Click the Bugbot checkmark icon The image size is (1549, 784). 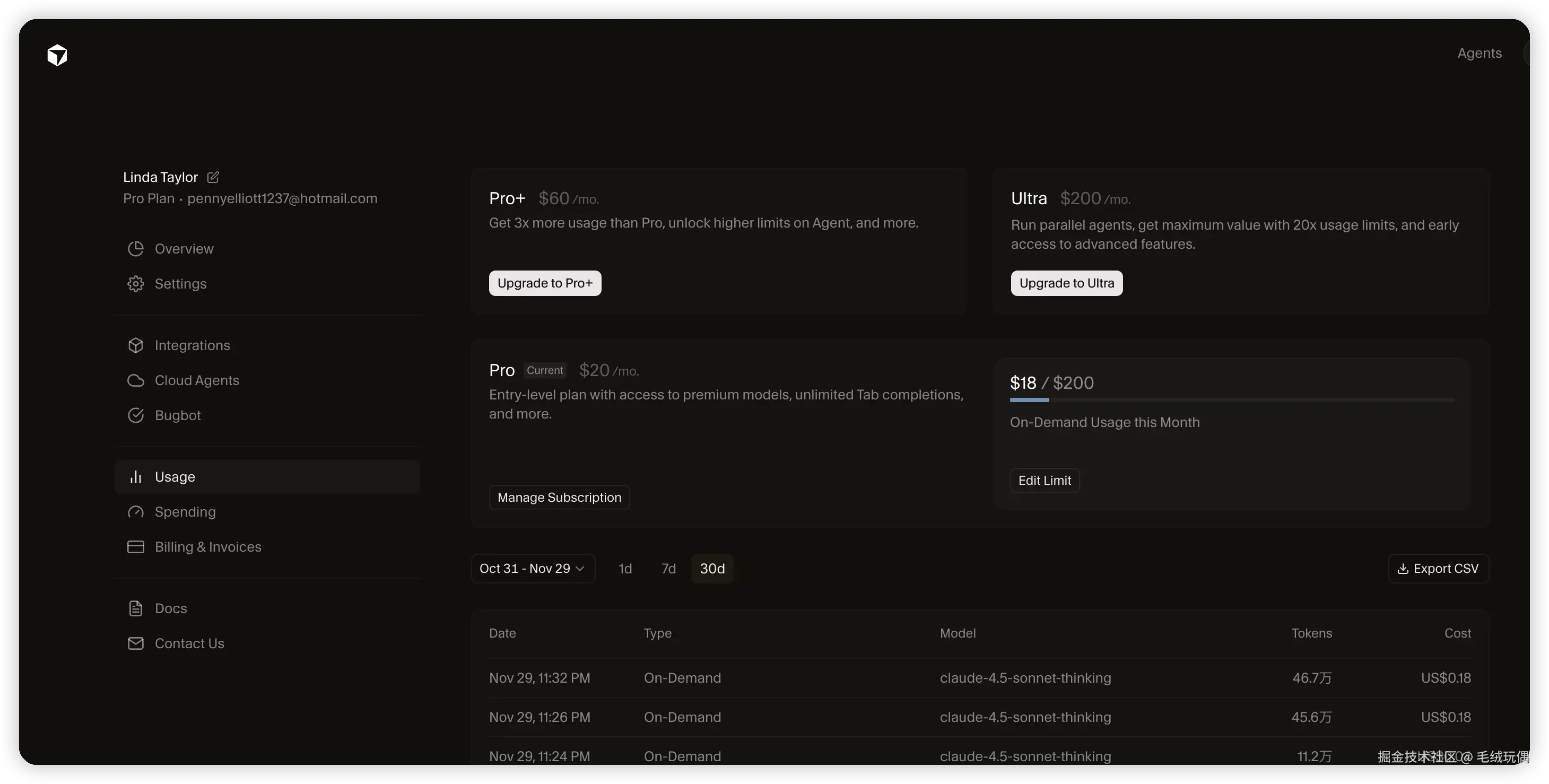(136, 415)
